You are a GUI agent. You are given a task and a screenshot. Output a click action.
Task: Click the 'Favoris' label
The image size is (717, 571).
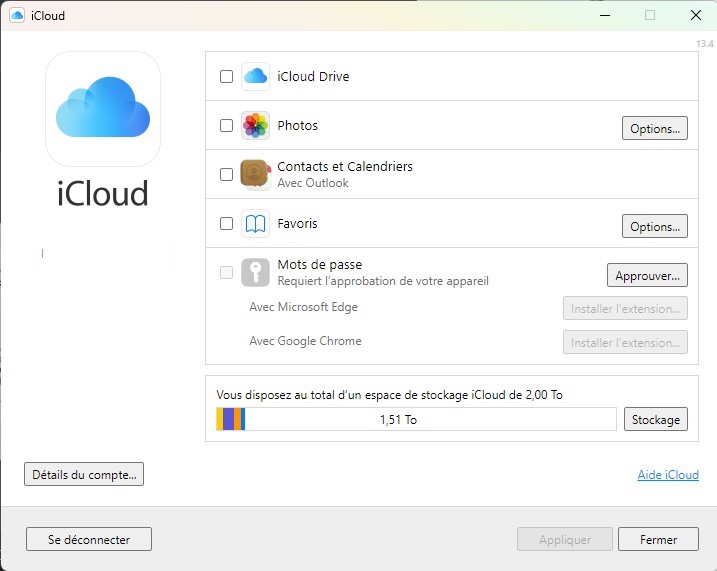297,224
